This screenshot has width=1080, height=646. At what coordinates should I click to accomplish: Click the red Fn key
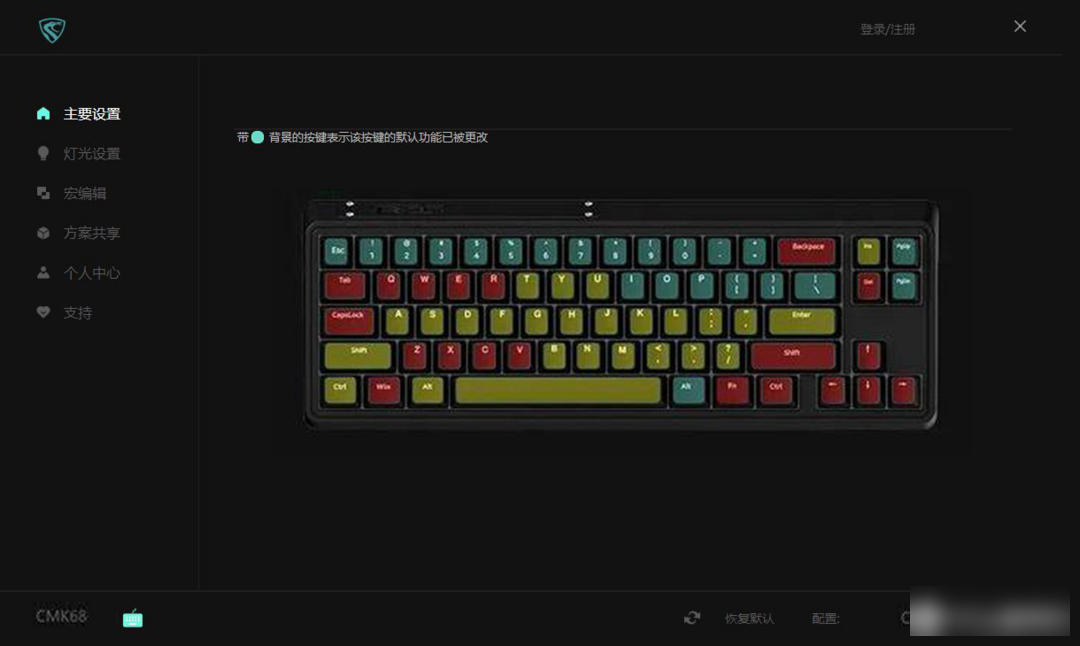pyautogui.click(x=731, y=390)
